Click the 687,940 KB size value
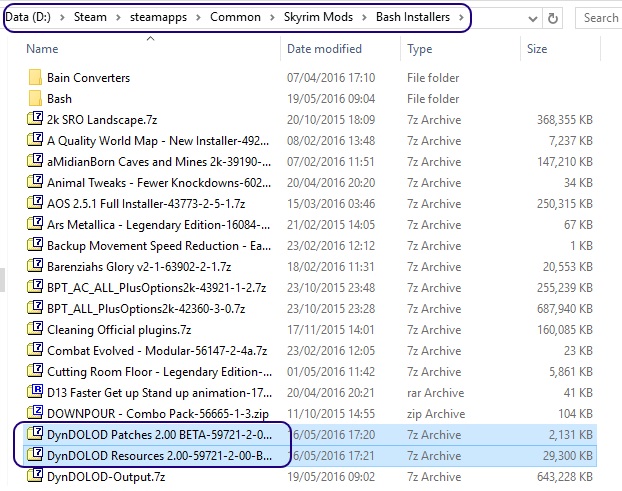The height and width of the screenshot is (491, 622). [x=564, y=309]
